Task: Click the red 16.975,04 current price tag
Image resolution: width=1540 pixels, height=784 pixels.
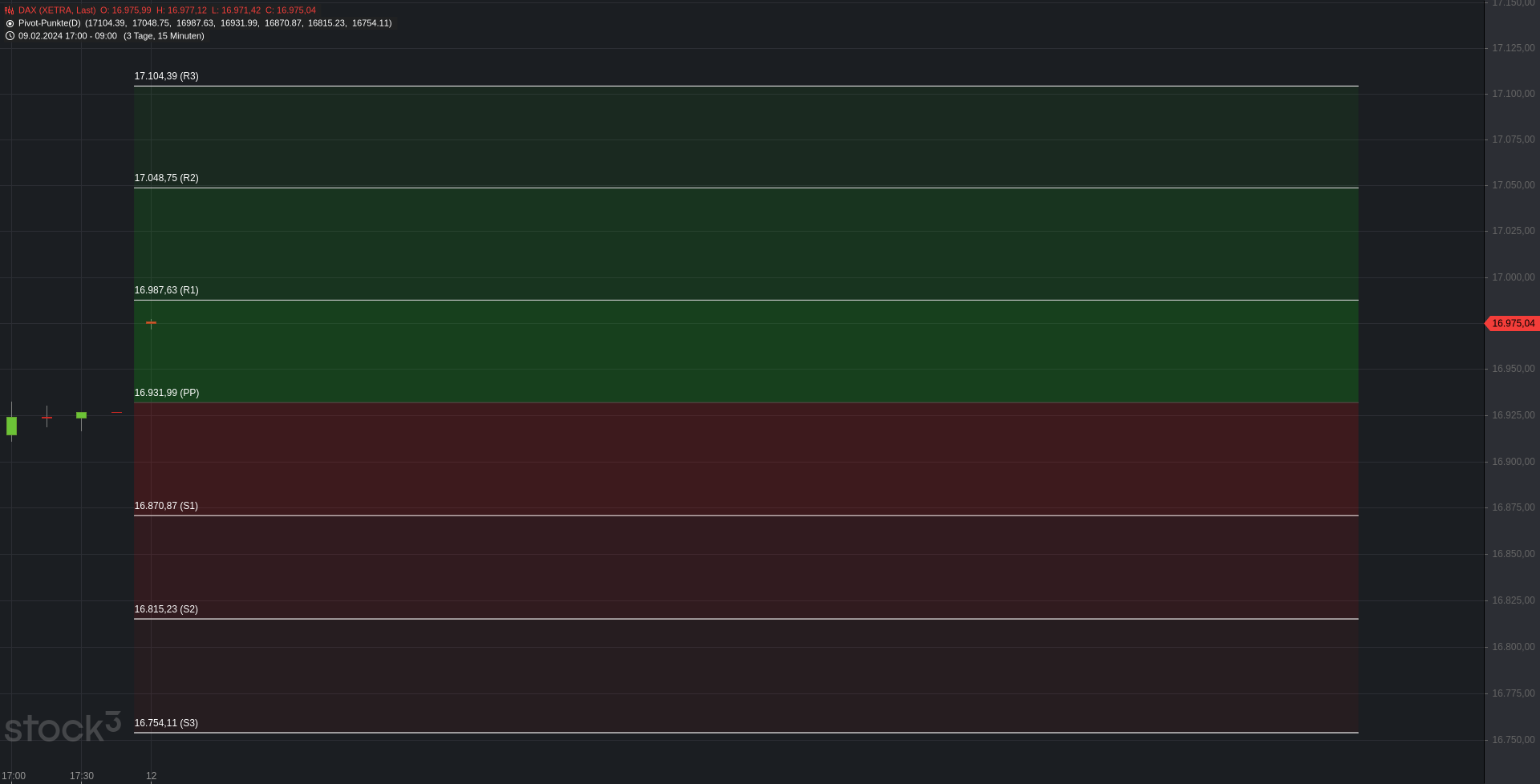Action: coord(1513,324)
